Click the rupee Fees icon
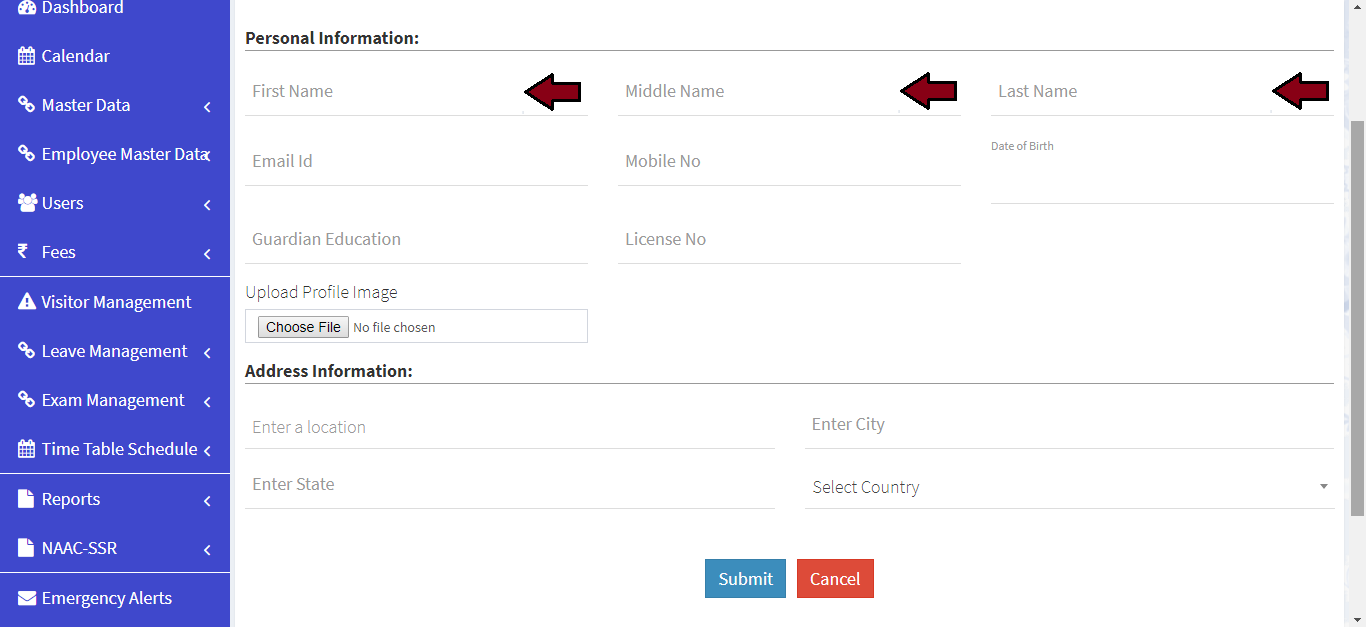Image resolution: width=1366 pixels, height=627 pixels. (x=24, y=252)
